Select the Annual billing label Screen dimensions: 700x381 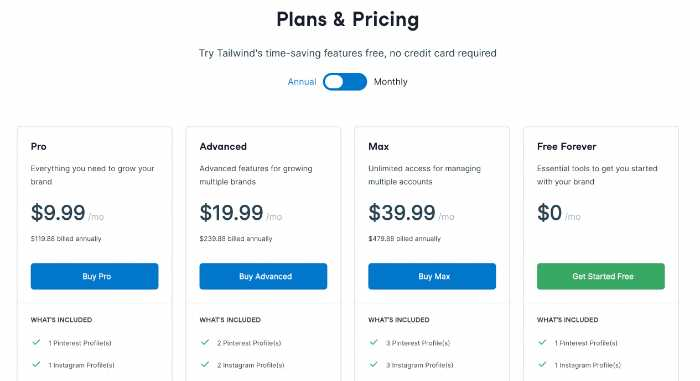302,82
